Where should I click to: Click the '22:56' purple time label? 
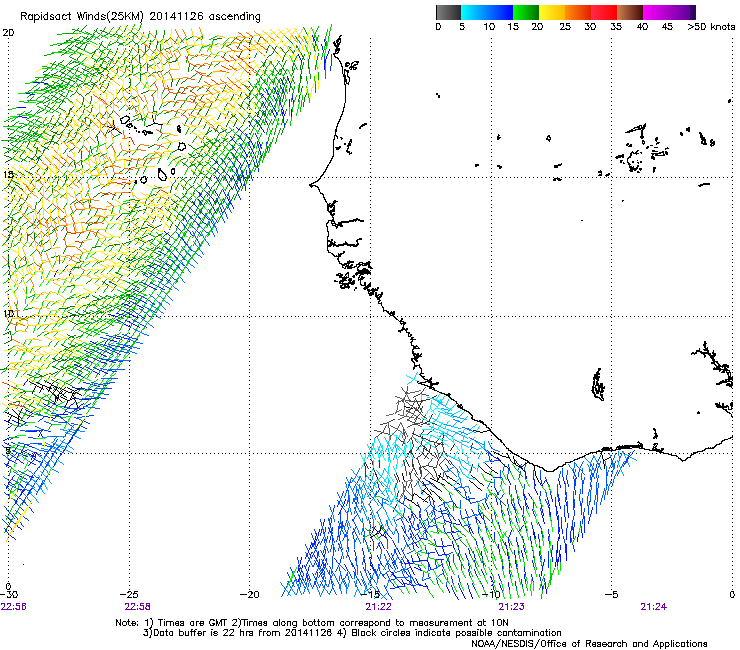coord(14,607)
